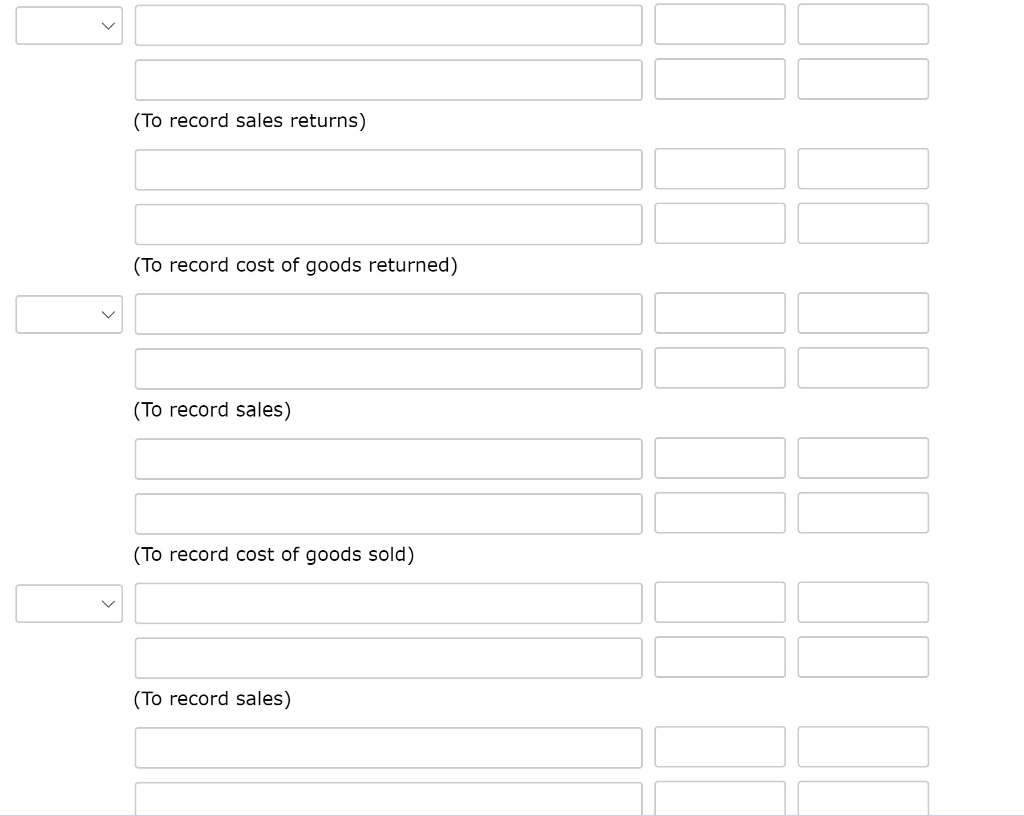Click the bottom-most account title field
Screen dimensions: 1024x816
pyautogui.click(x=389, y=798)
